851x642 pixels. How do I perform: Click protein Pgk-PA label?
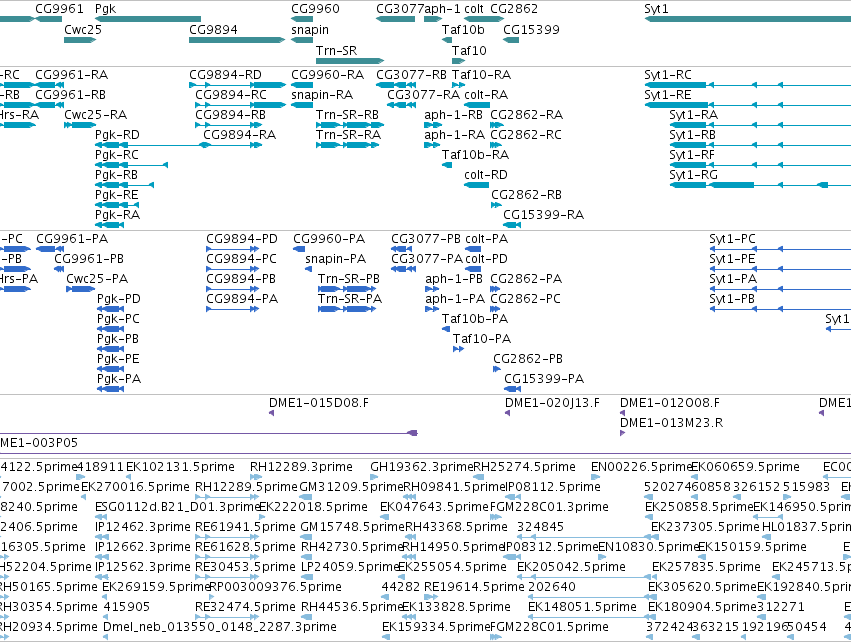[119, 379]
